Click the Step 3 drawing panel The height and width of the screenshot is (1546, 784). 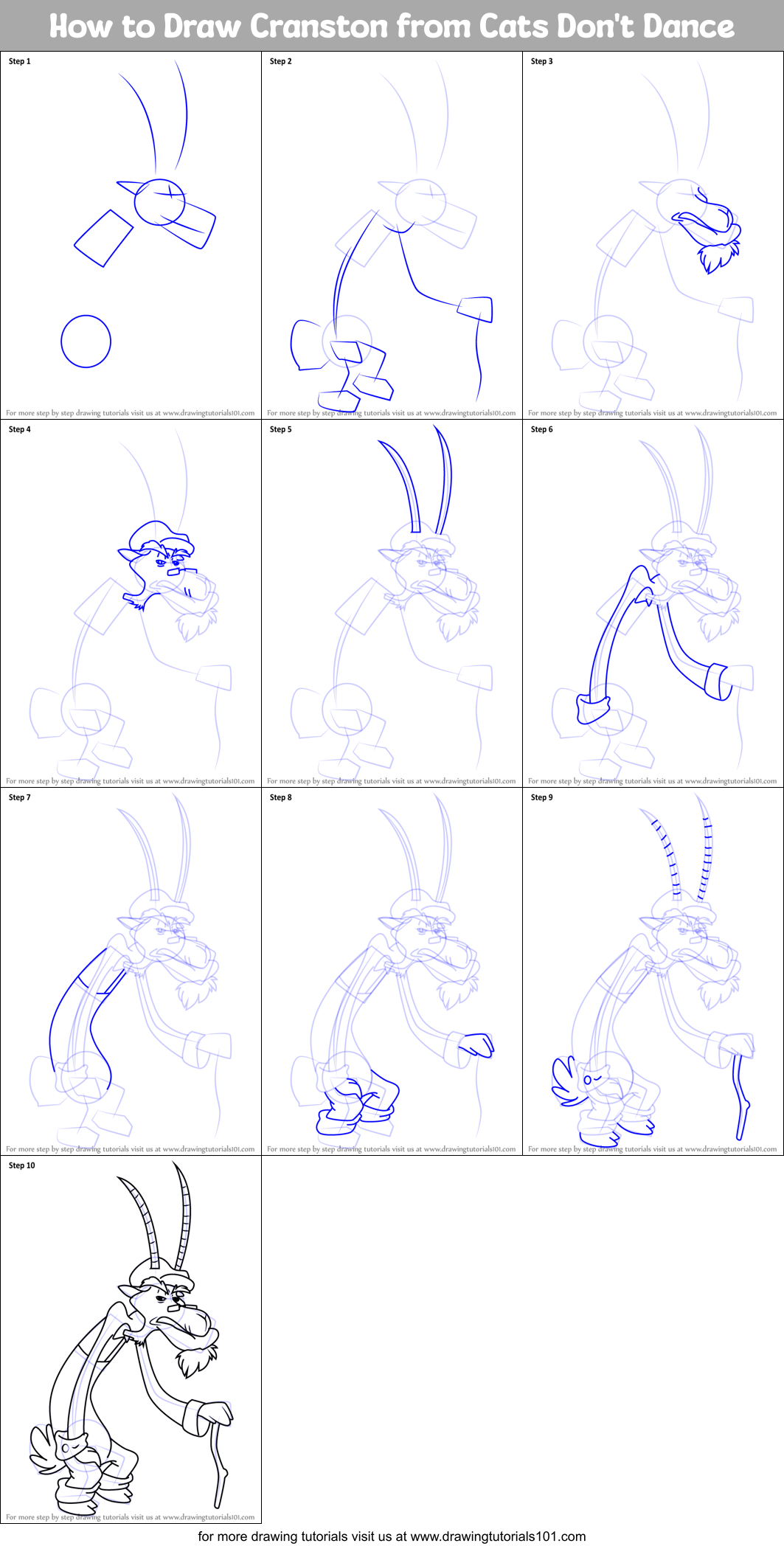point(653,235)
